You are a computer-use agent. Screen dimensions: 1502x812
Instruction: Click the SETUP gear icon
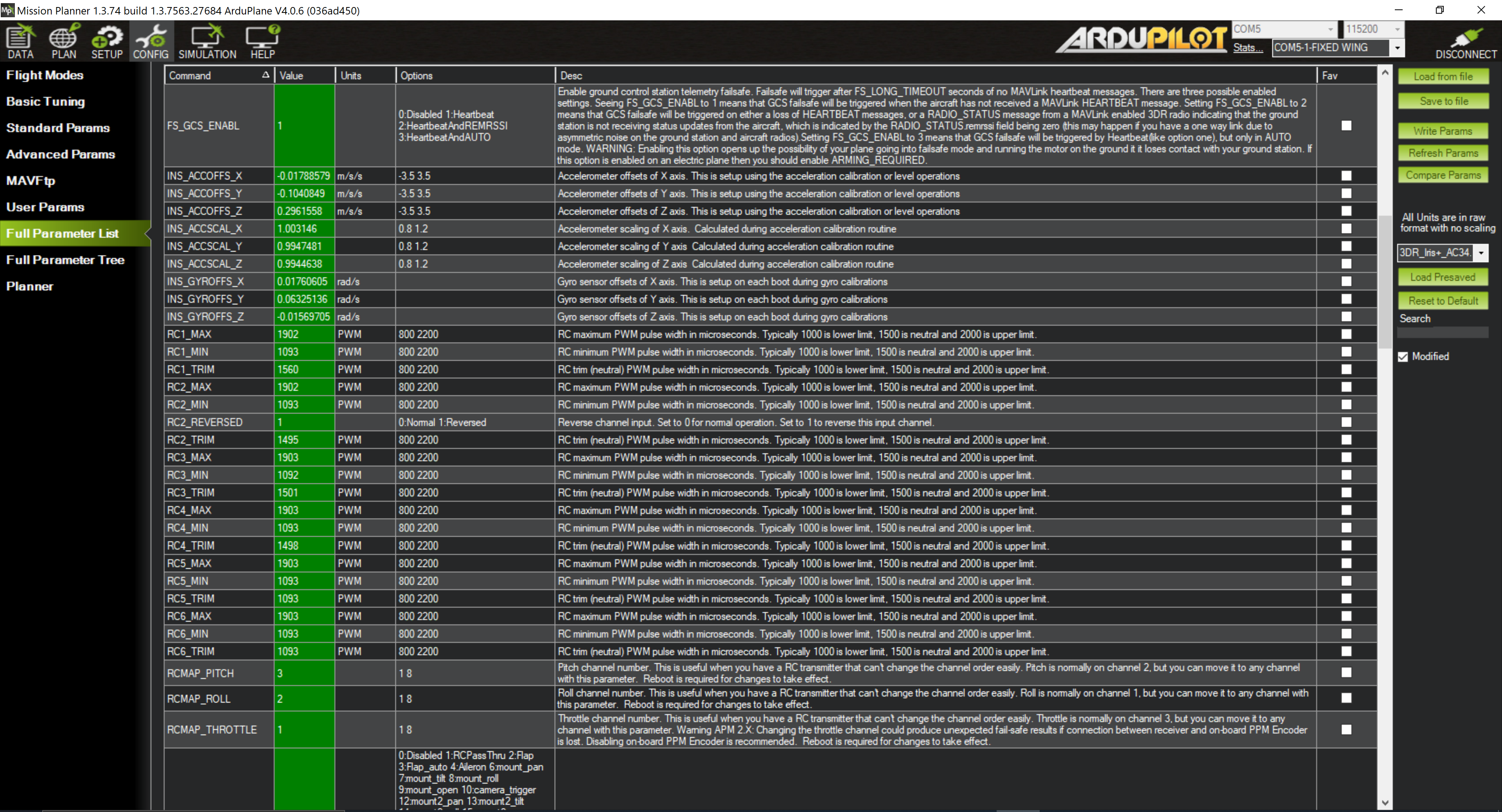pyautogui.click(x=107, y=41)
